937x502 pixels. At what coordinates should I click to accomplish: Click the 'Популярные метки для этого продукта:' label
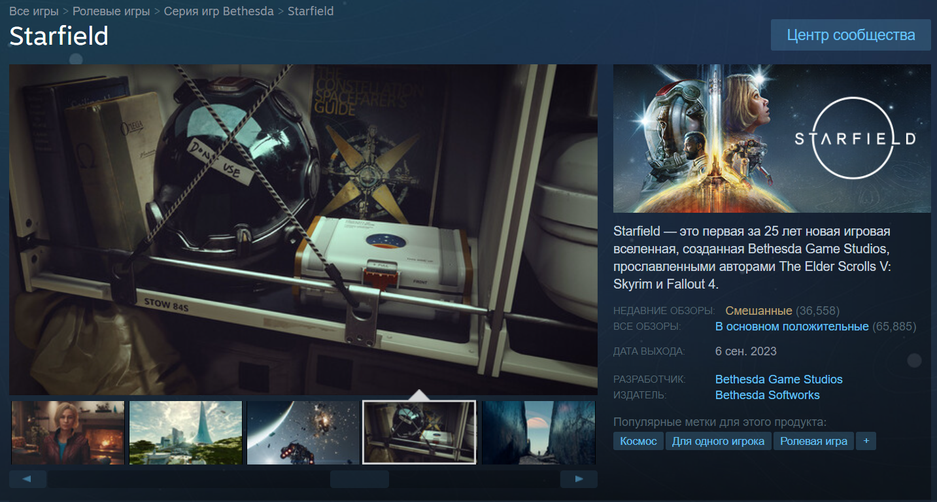click(719, 423)
